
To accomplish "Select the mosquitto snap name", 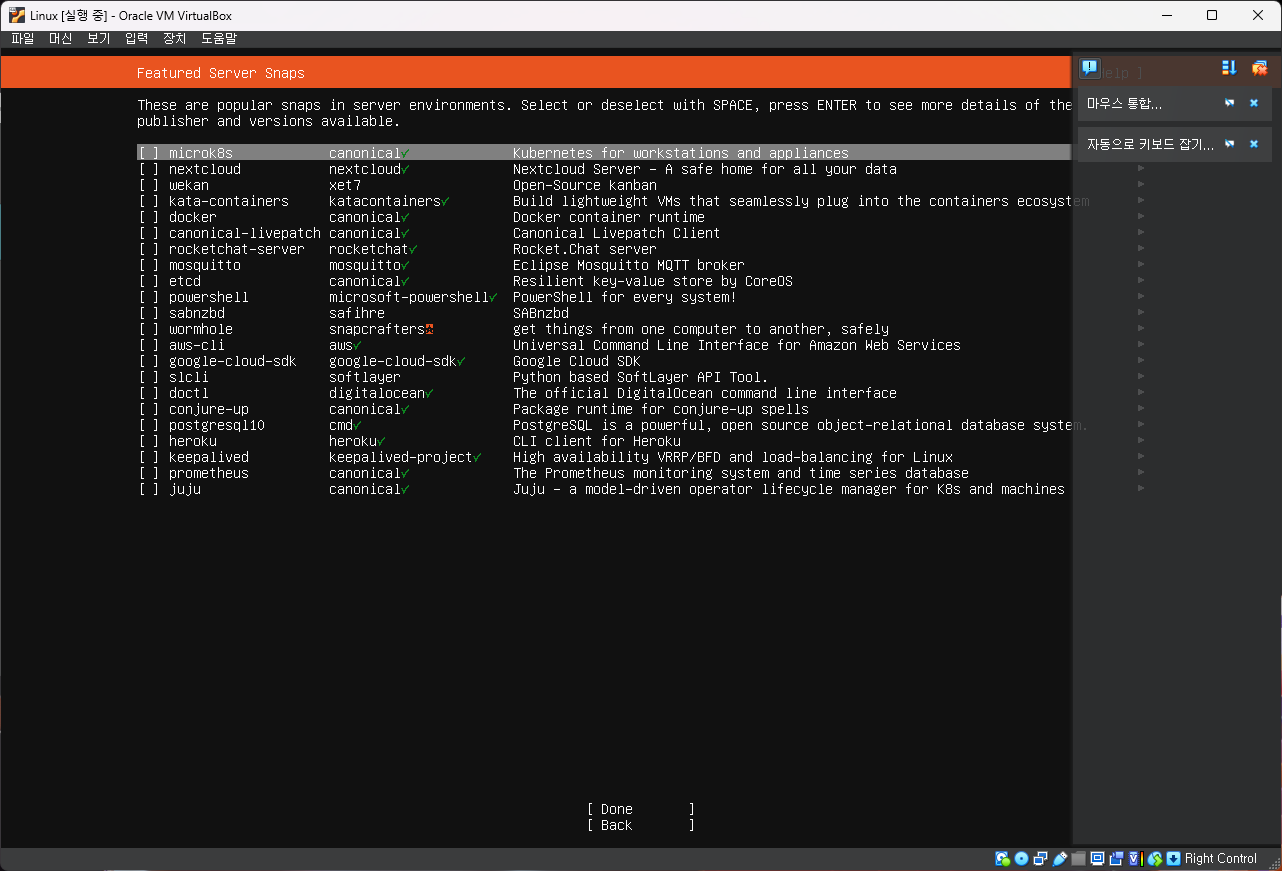I will tap(205, 265).
